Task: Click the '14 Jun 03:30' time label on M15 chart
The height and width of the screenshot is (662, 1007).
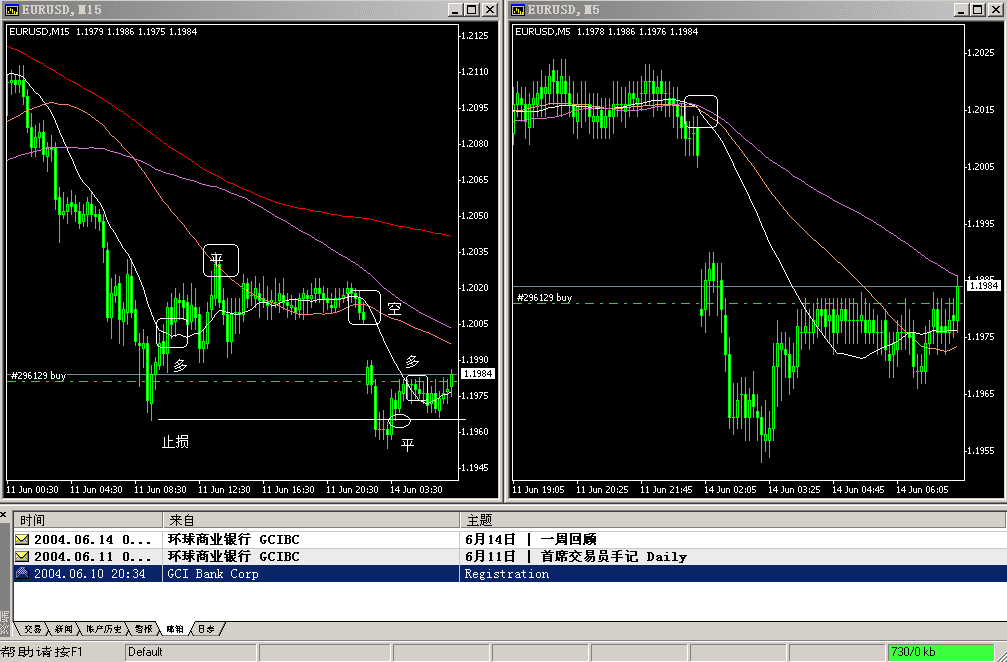Action: click(416, 489)
